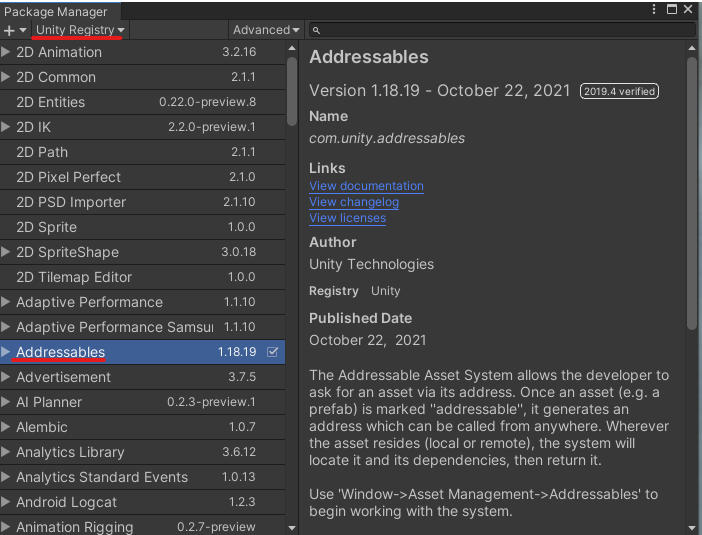Click the Unity Technologies author text
Image resolution: width=702 pixels, height=535 pixels.
(371, 264)
